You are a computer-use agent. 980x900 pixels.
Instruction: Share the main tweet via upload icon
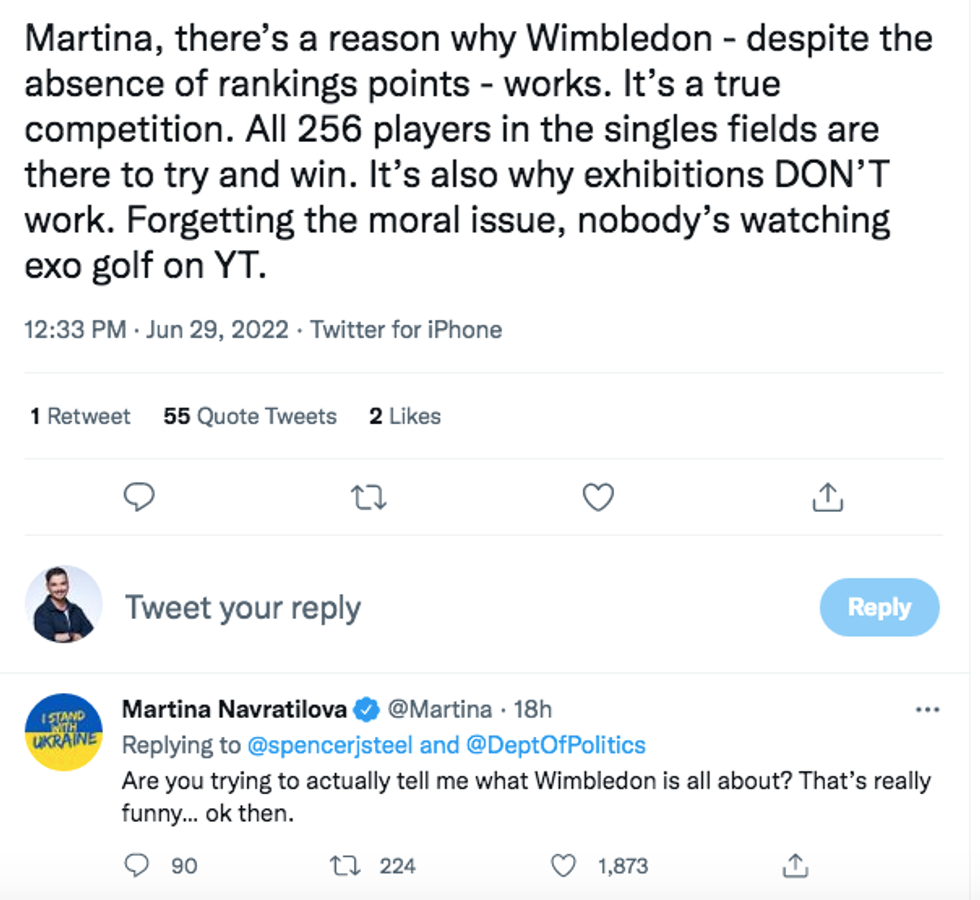pyautogui.click(x=827, y=497)
